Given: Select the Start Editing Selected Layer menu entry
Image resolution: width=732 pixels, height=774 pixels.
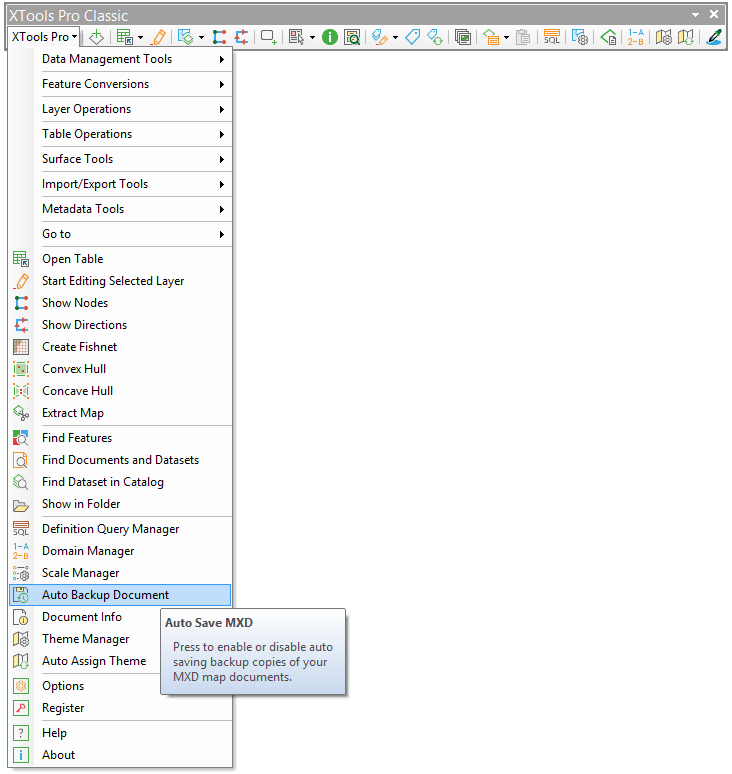Looking at the screenshot, I should tap(120, 281).
